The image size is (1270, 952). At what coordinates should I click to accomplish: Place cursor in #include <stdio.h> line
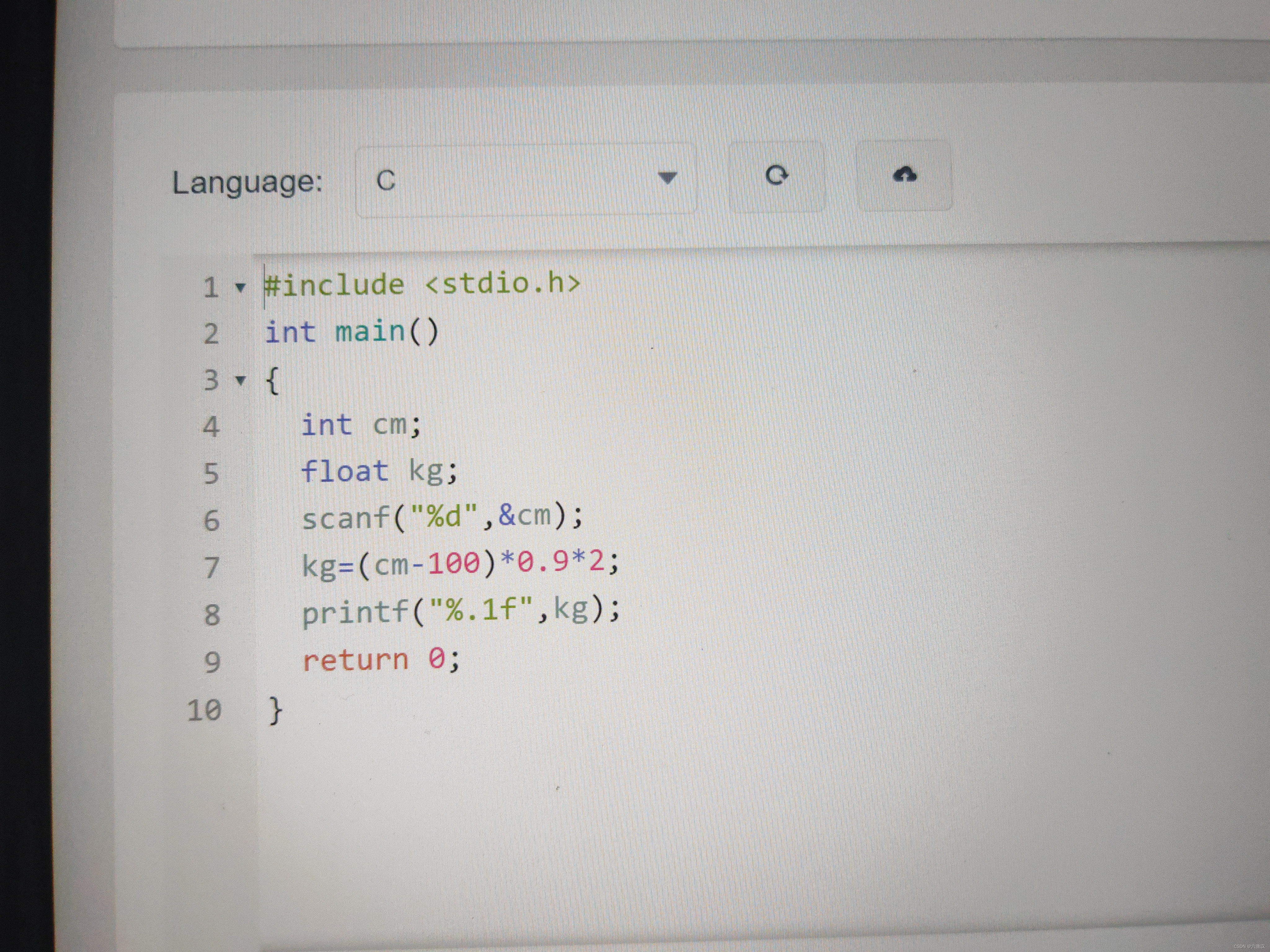pos(422,284)
